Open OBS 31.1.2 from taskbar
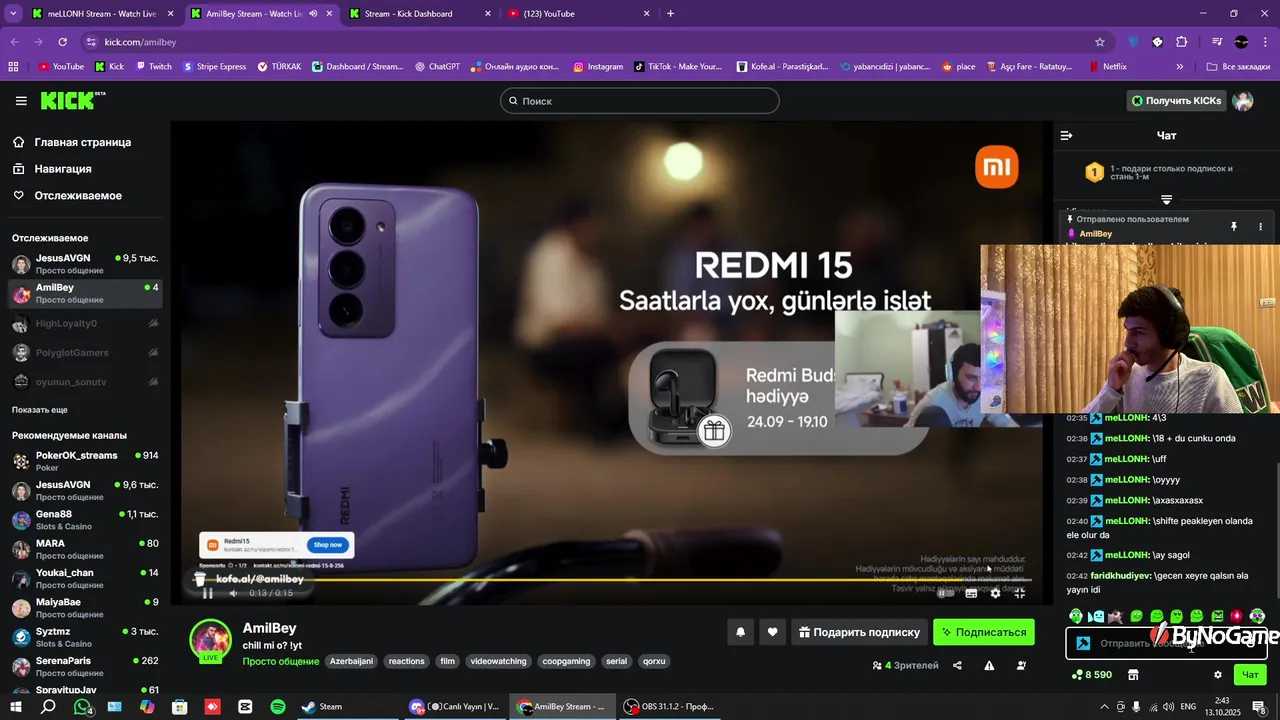Viewport: 1280px width, 720px height. click(x=669, y=706)
